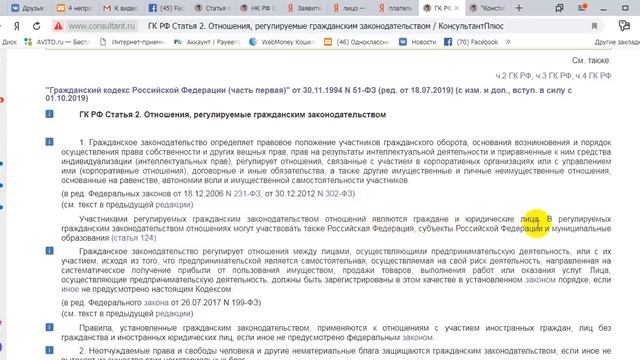
Task: Switch to the (45) Facebook tab
Action: click(x=166, y=8)
